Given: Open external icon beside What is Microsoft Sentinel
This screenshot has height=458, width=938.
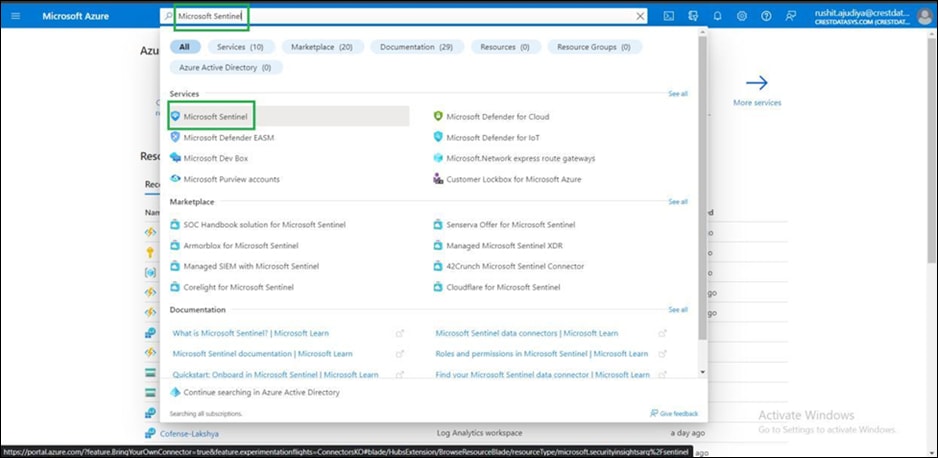Looking at the screenshot, I should coord(400,333).
